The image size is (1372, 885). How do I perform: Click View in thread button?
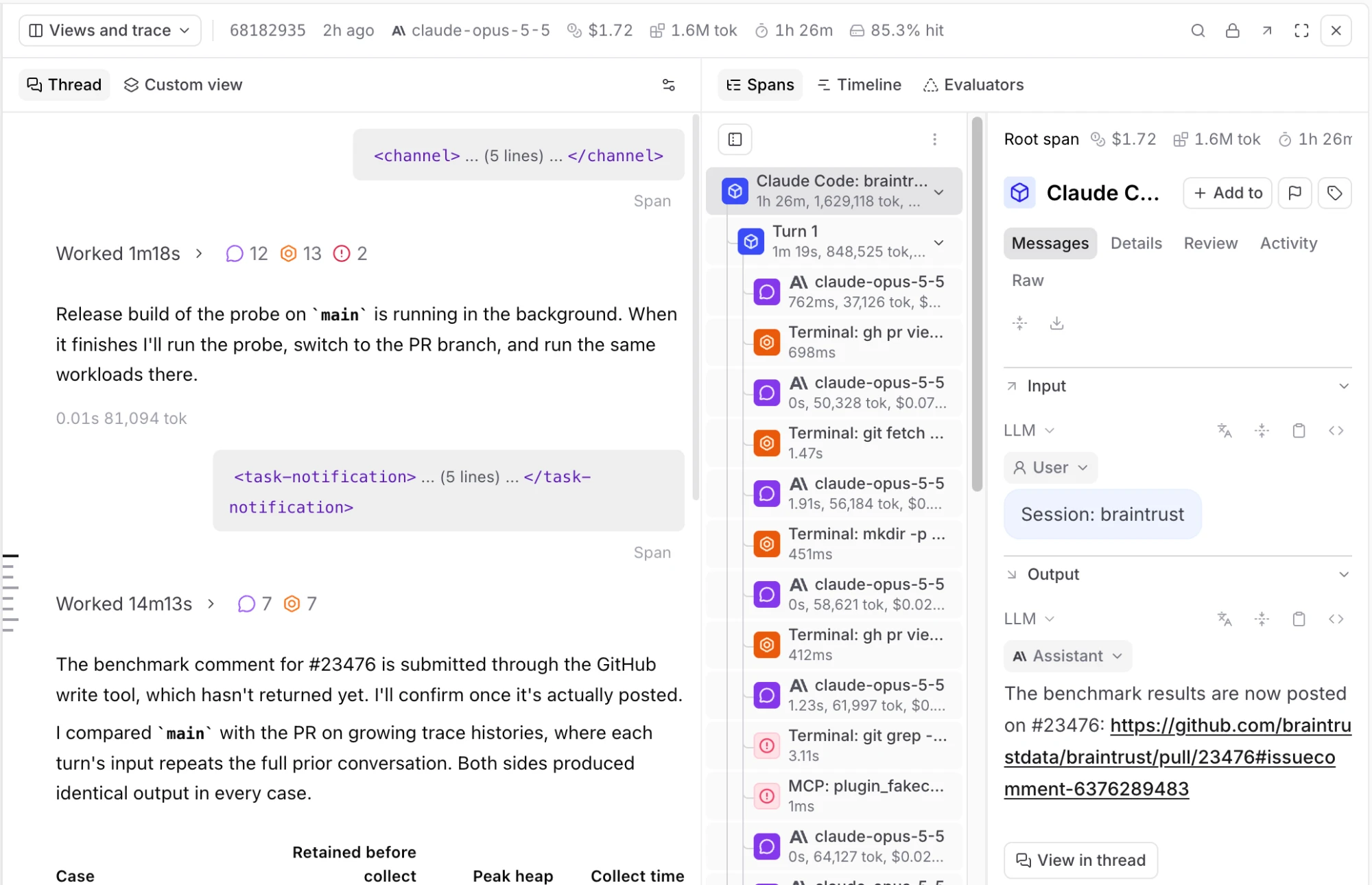point(1080,860)
